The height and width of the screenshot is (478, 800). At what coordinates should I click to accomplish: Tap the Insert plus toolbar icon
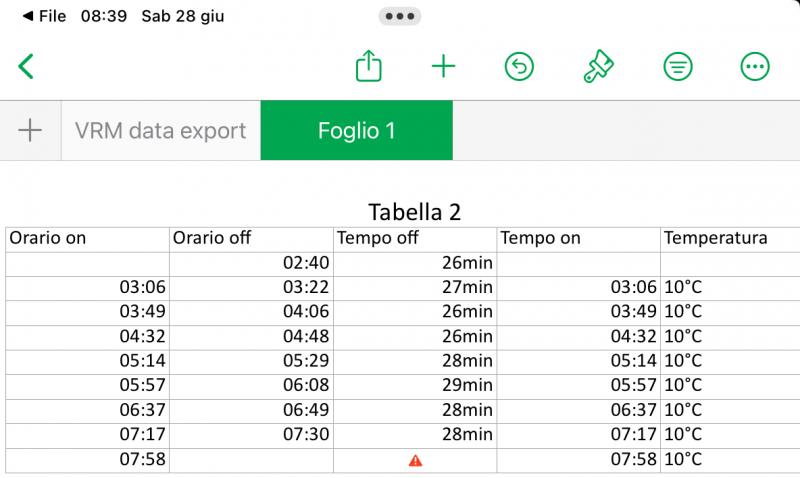point(443,67)
